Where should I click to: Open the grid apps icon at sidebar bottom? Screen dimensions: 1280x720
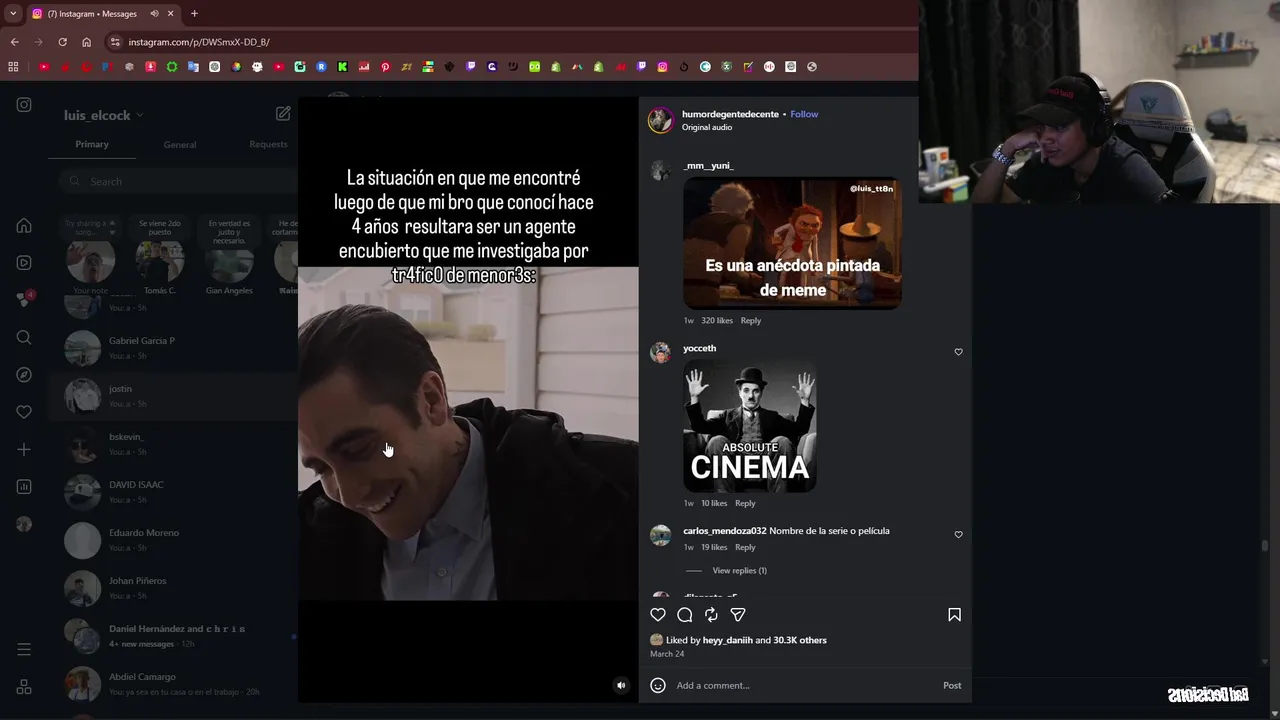(x=24, y=687)
